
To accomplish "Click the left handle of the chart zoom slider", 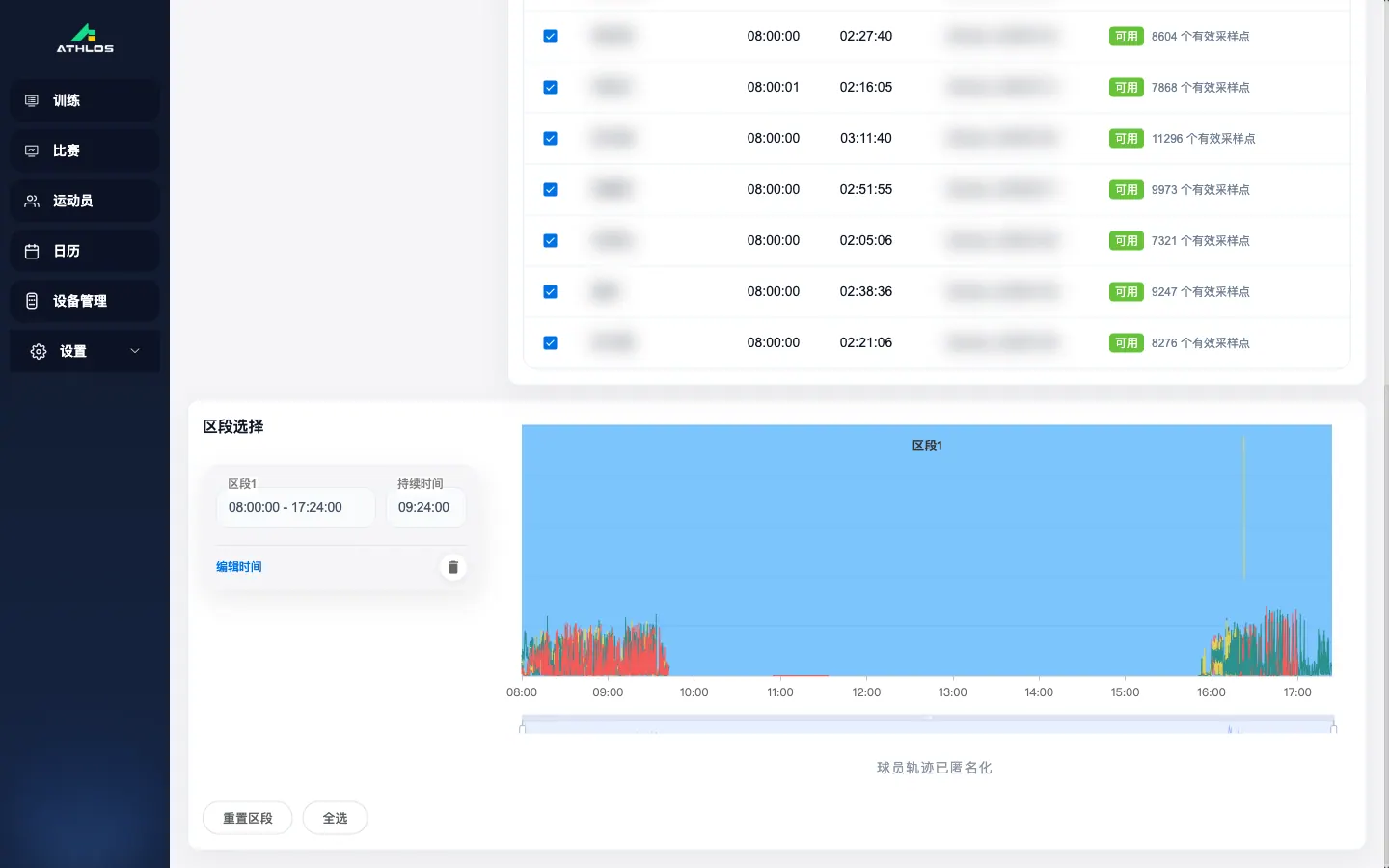I will 522,728.
